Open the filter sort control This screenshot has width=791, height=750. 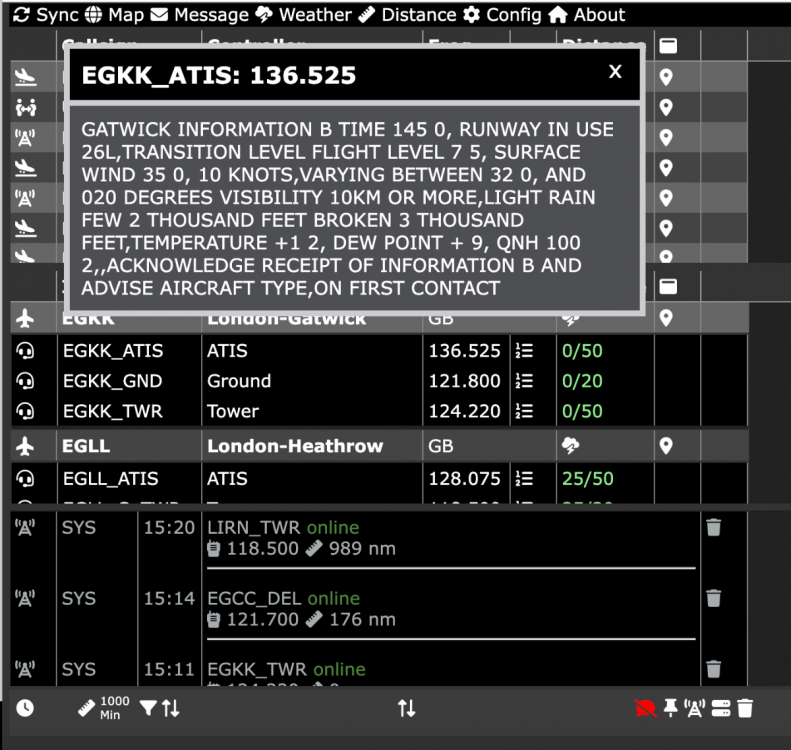(160, 708)
